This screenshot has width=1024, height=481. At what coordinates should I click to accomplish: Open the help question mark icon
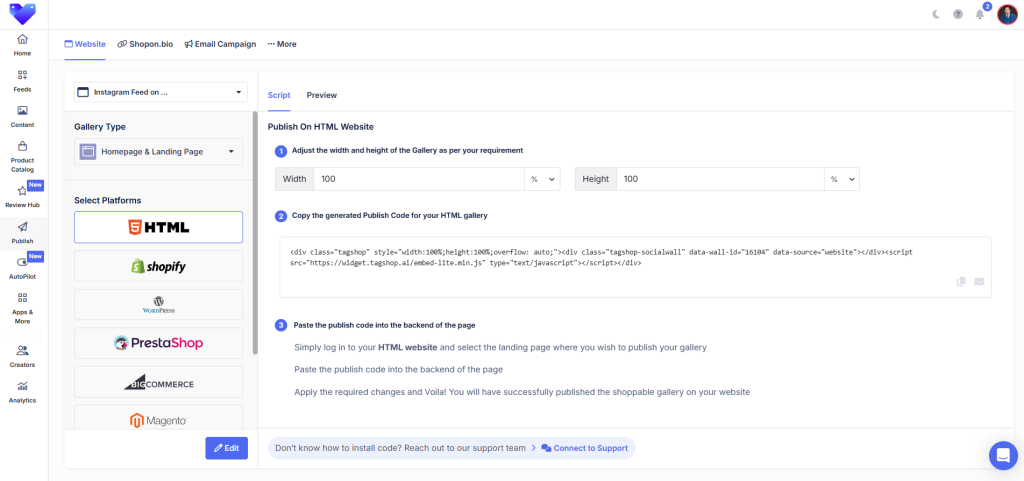[957, 14]
